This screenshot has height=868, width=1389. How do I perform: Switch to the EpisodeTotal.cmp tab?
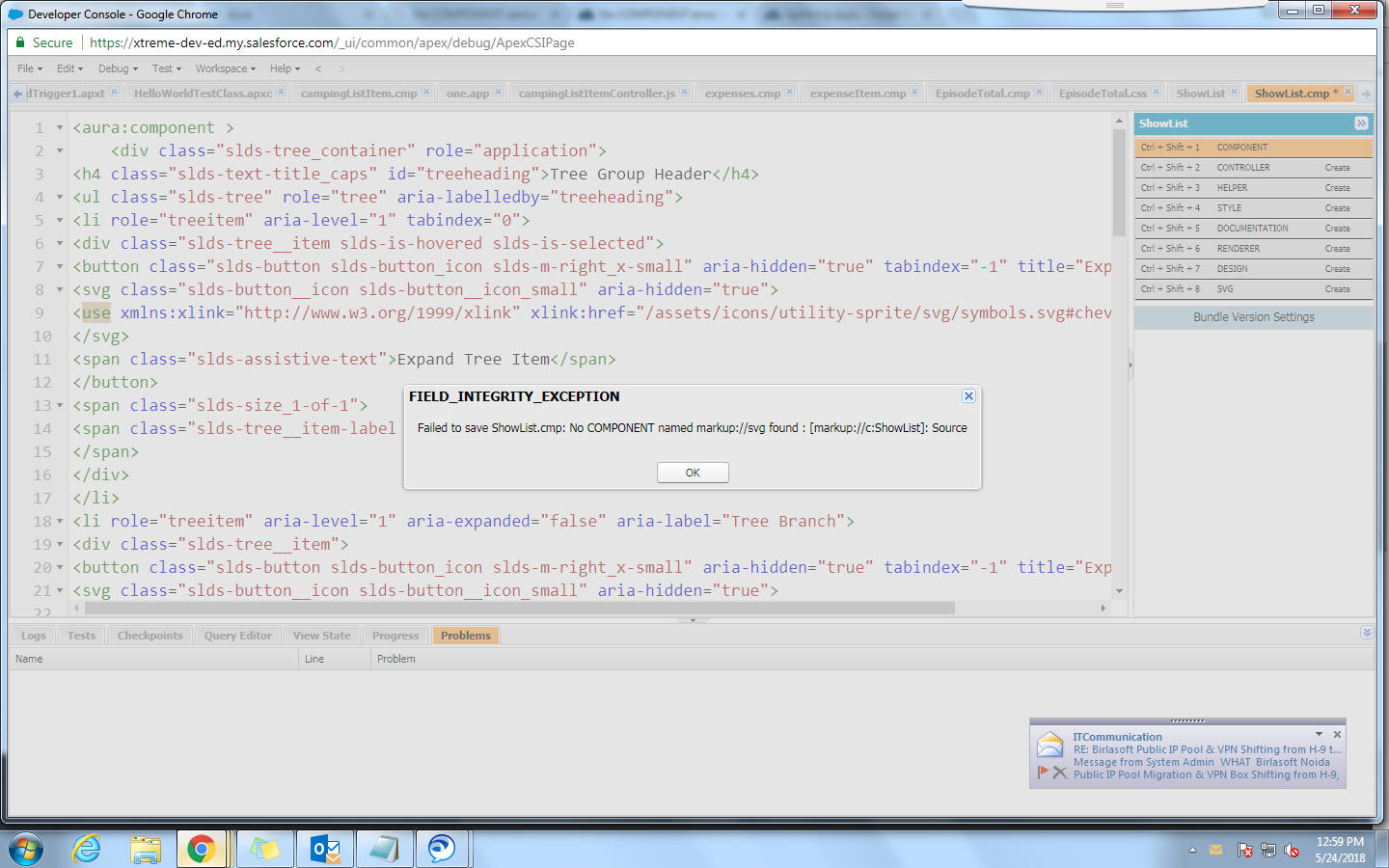coord(982,94)
